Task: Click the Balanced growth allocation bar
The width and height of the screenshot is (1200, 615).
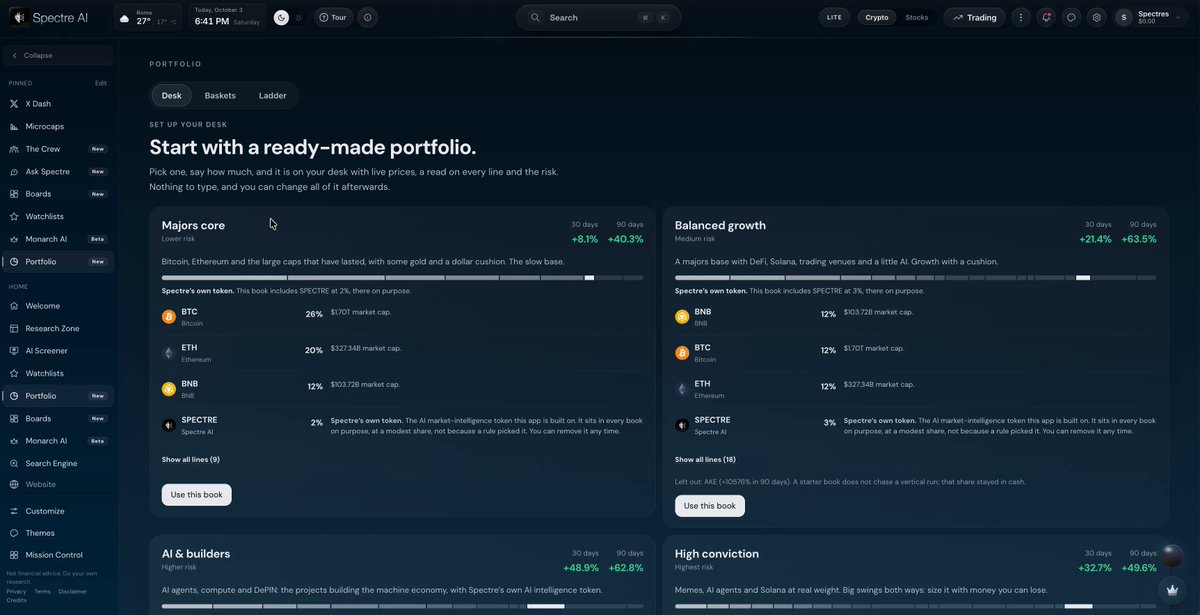Action: point(916,278)
